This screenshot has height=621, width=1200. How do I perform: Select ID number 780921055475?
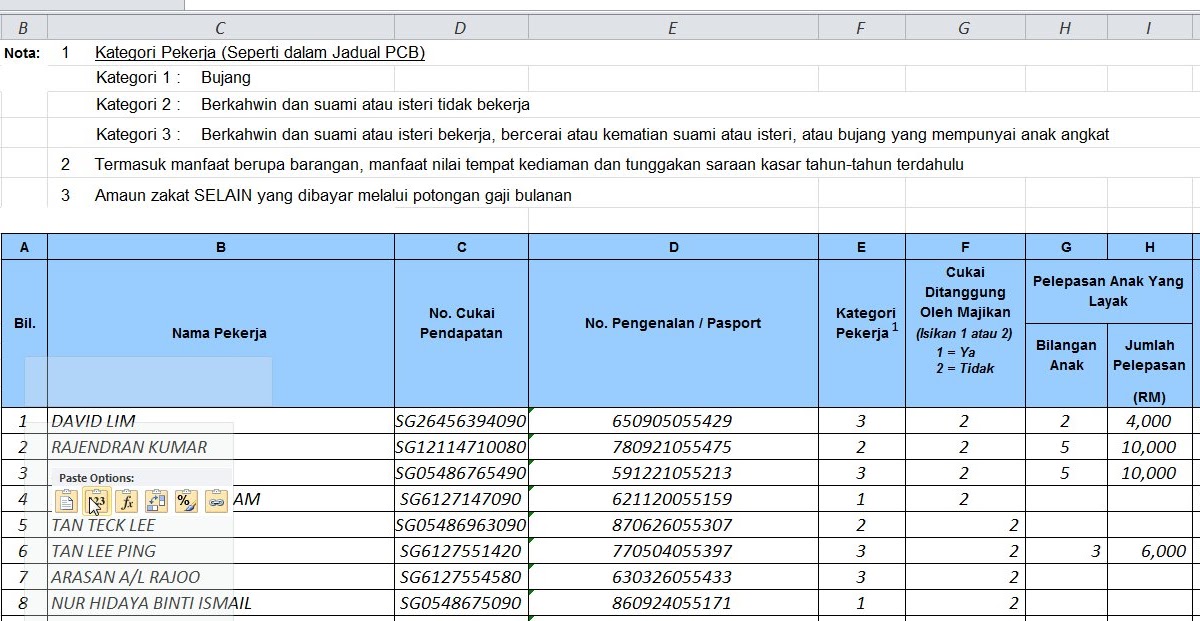(673, 447)
